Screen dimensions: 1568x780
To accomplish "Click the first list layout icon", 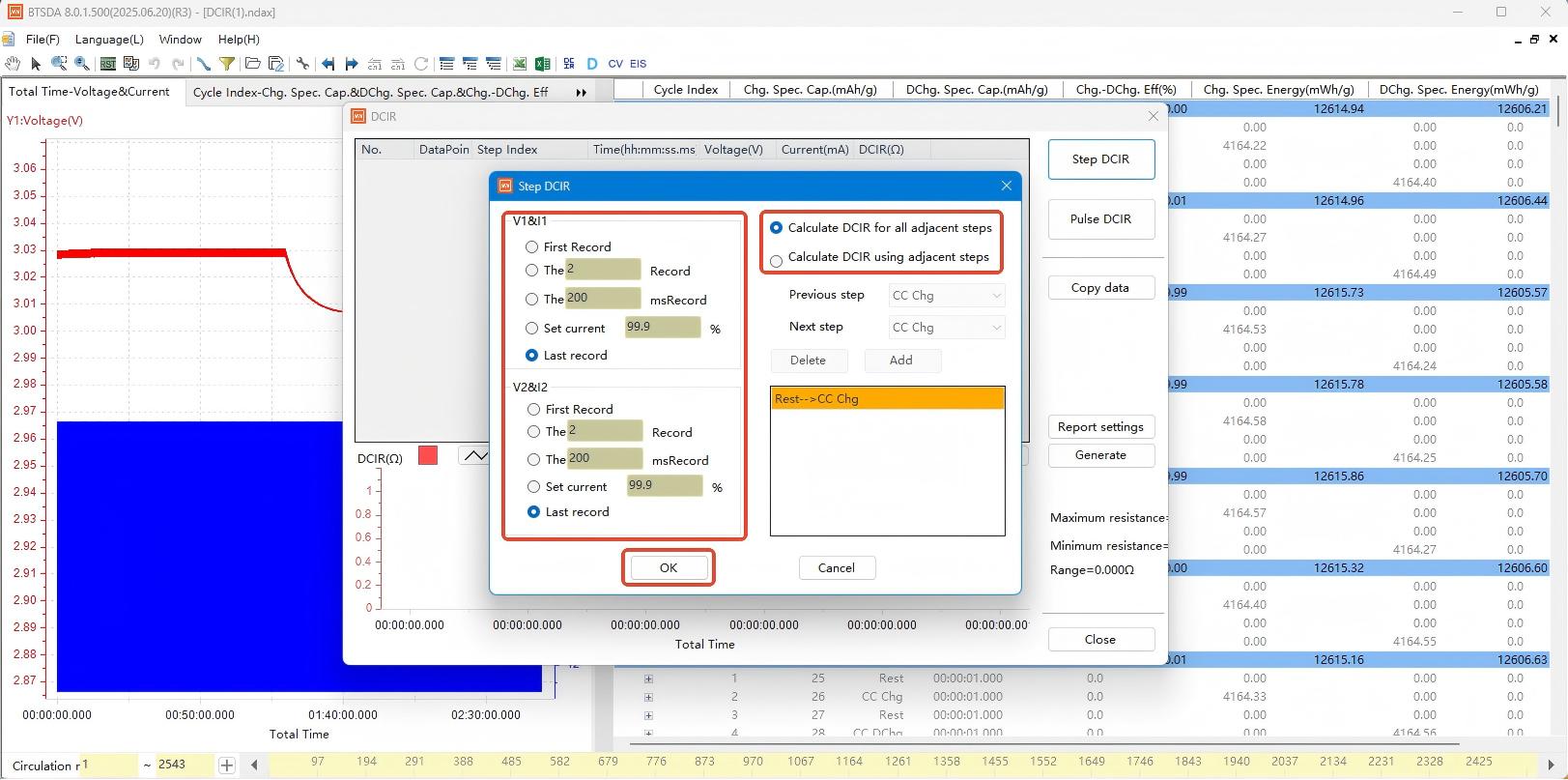I will pyautogui.click(x=446, y=64).
